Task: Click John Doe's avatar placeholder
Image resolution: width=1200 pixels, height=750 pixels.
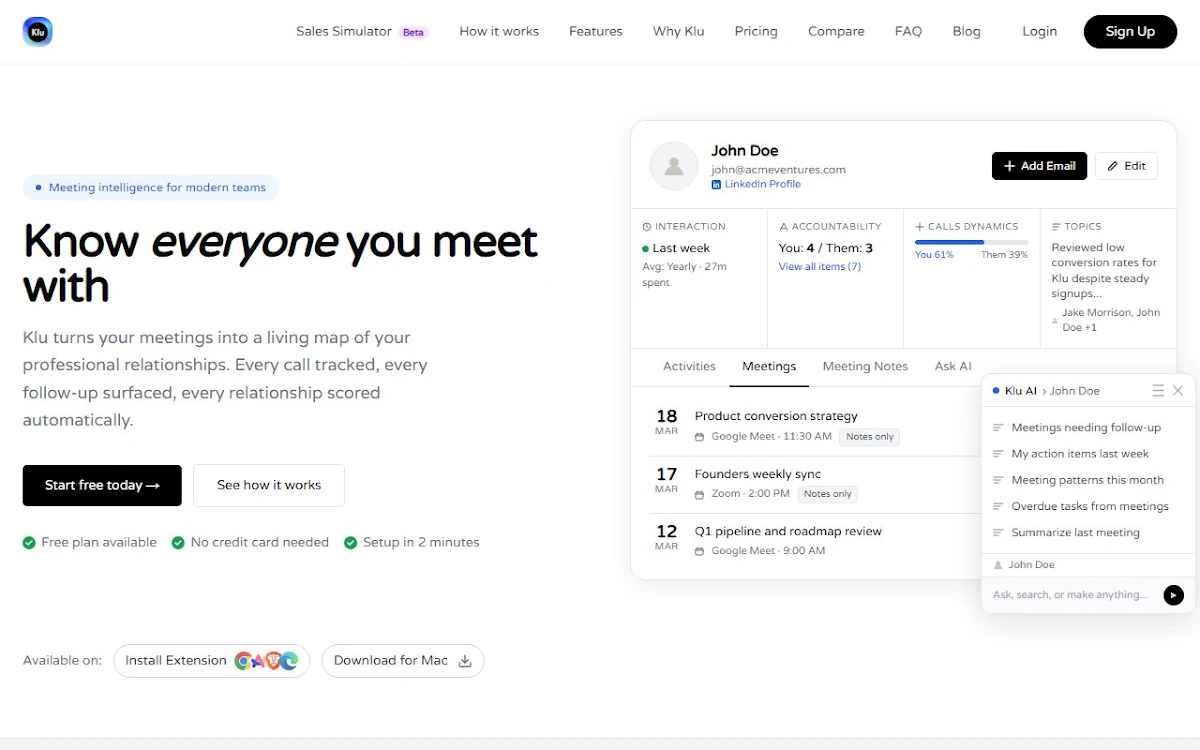Action: [x=674, y=166]
